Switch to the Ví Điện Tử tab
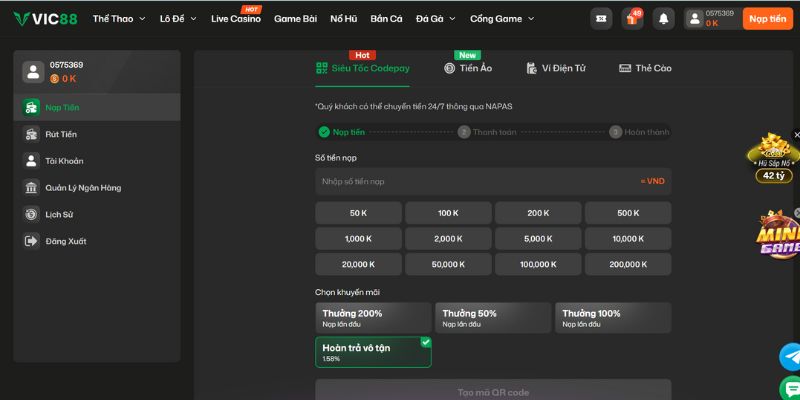800x400 pixels. click(558, 68)
